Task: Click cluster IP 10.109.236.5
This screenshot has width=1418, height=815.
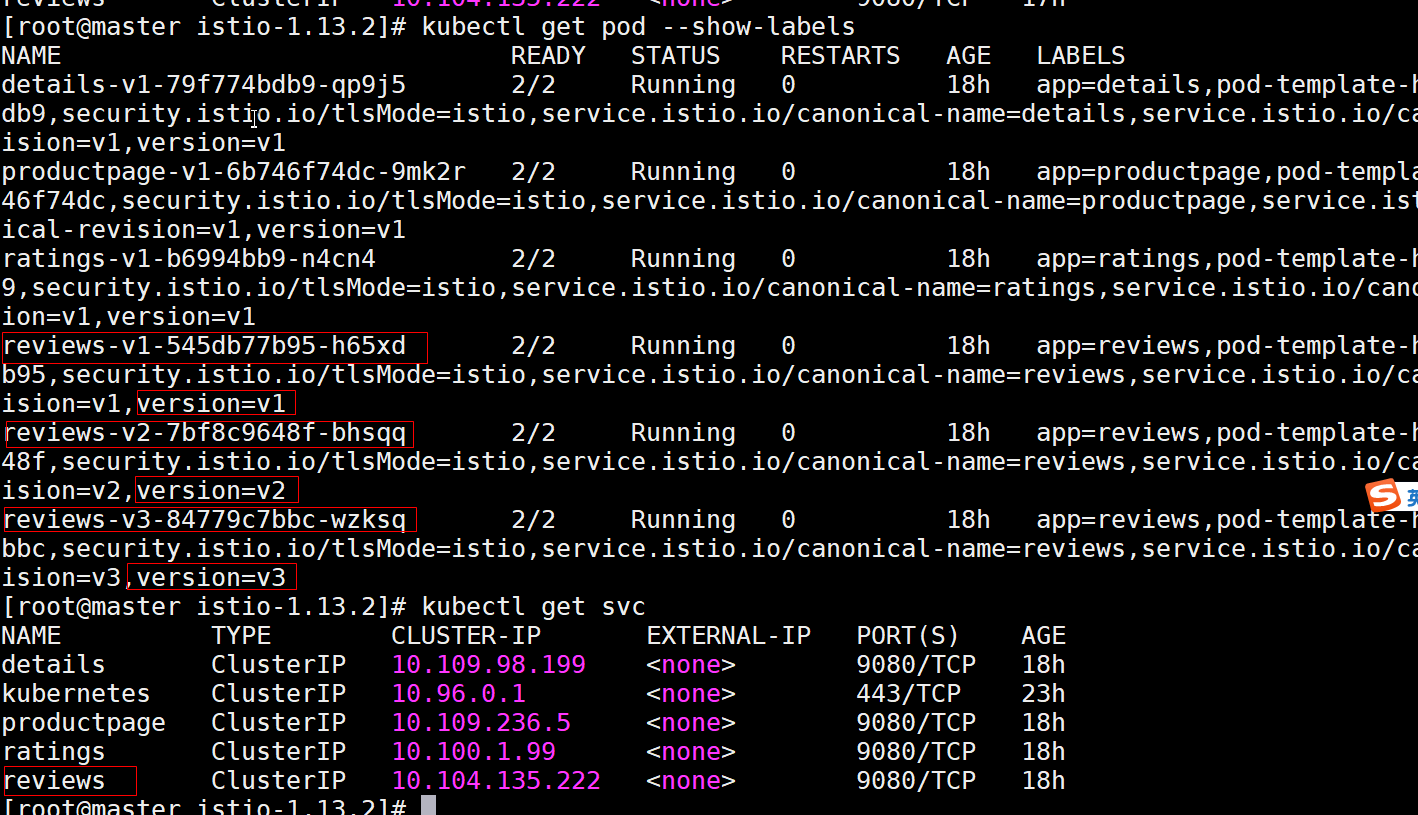Action: 481,723
